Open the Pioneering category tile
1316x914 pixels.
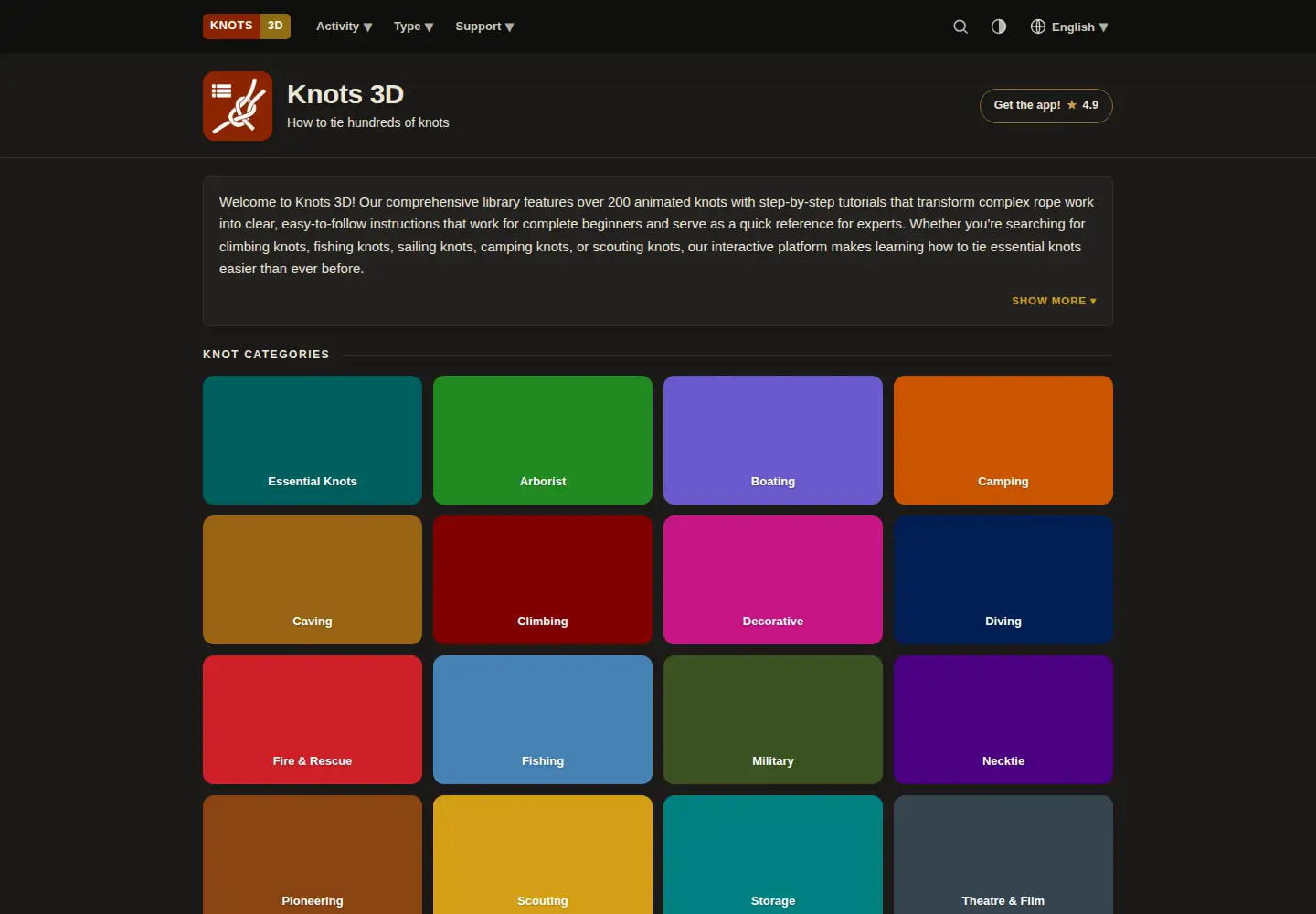313,855
